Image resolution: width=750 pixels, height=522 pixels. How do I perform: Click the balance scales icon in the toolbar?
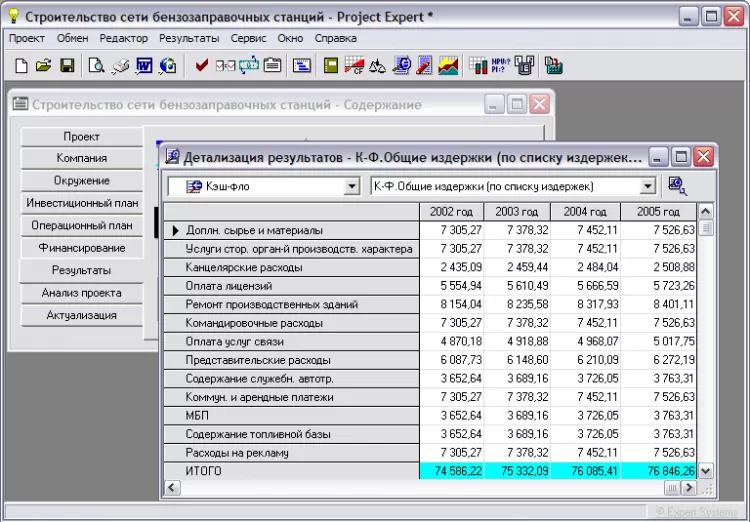tap(378, 66)
